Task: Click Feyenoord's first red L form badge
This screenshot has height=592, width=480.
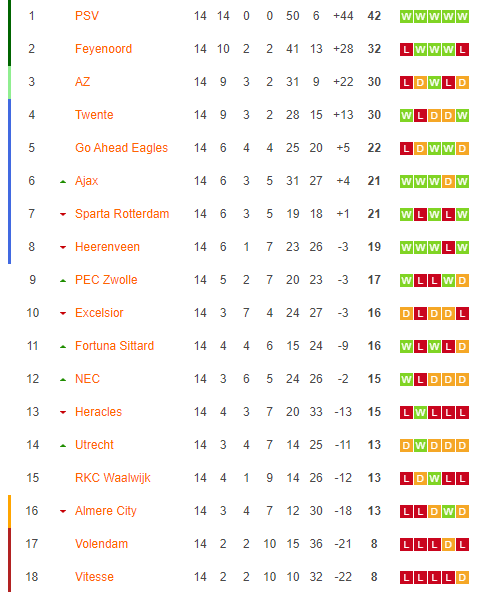Action: pos(406,49)
